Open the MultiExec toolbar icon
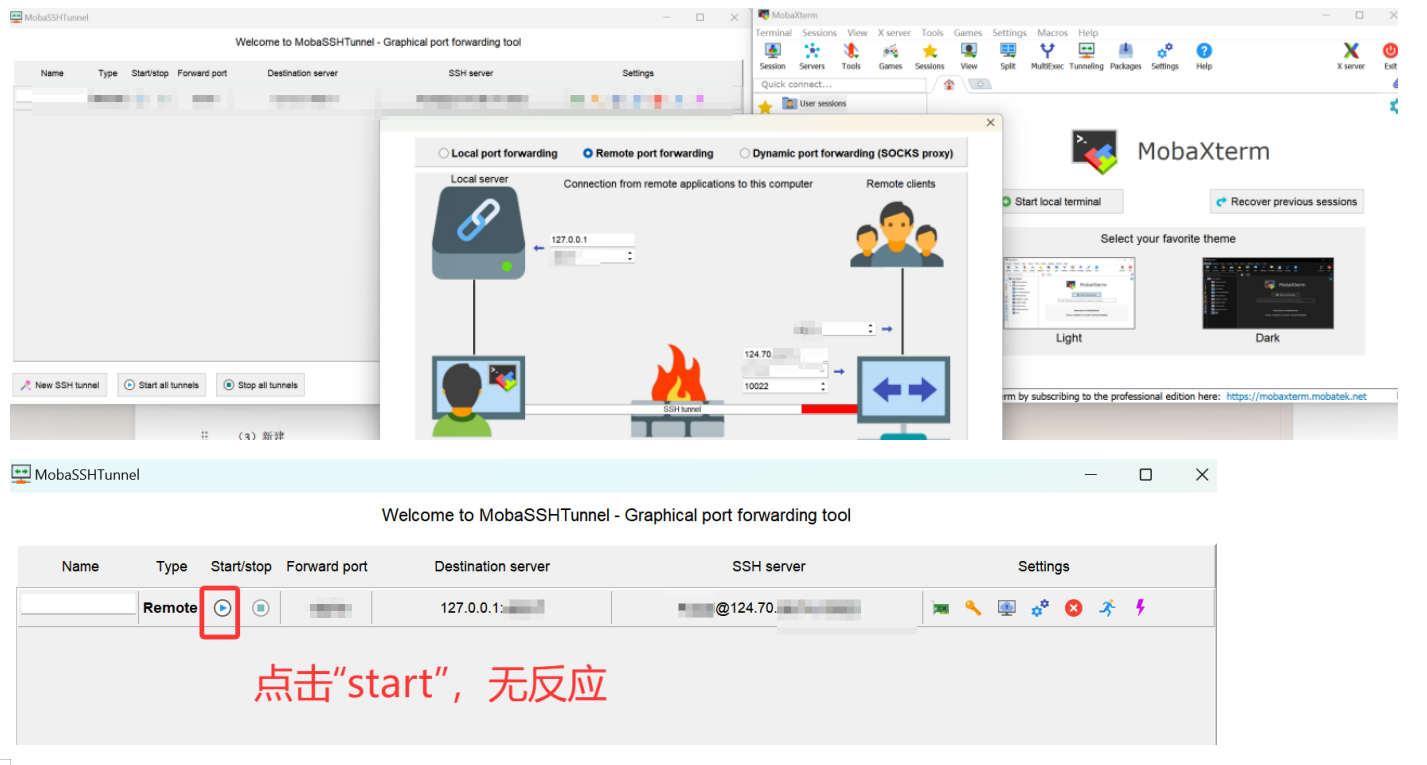Viewport: 1427px width, 765px height. [x=1047, y=56]
